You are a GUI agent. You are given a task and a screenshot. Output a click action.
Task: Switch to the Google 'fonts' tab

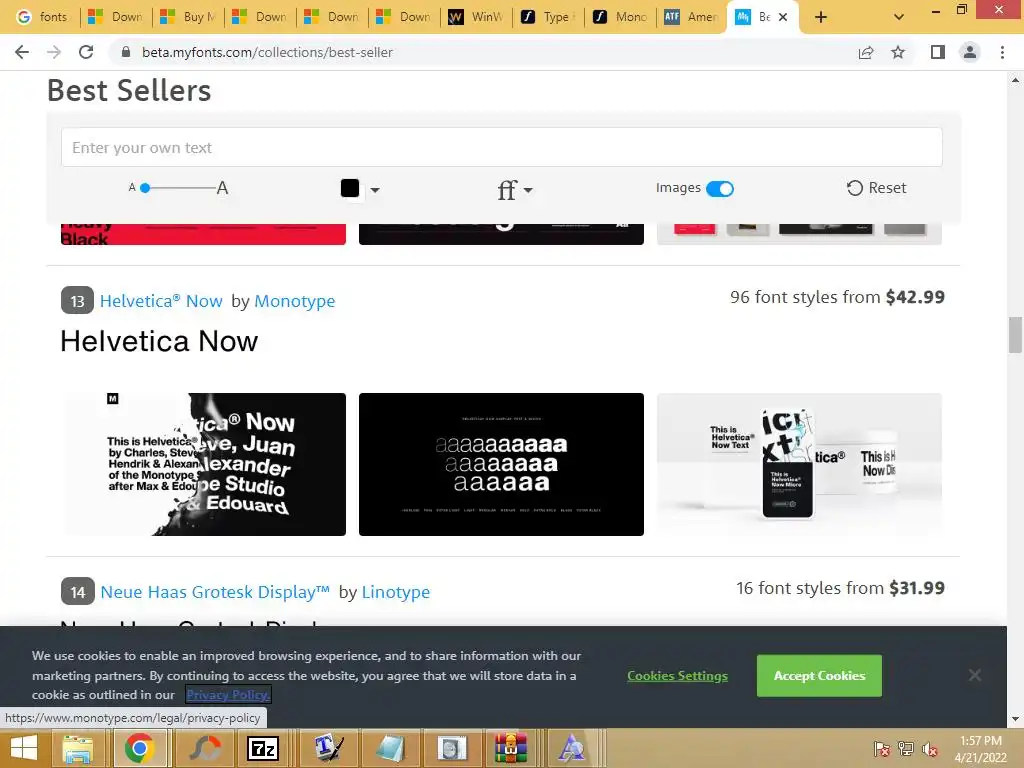point(42,17)
